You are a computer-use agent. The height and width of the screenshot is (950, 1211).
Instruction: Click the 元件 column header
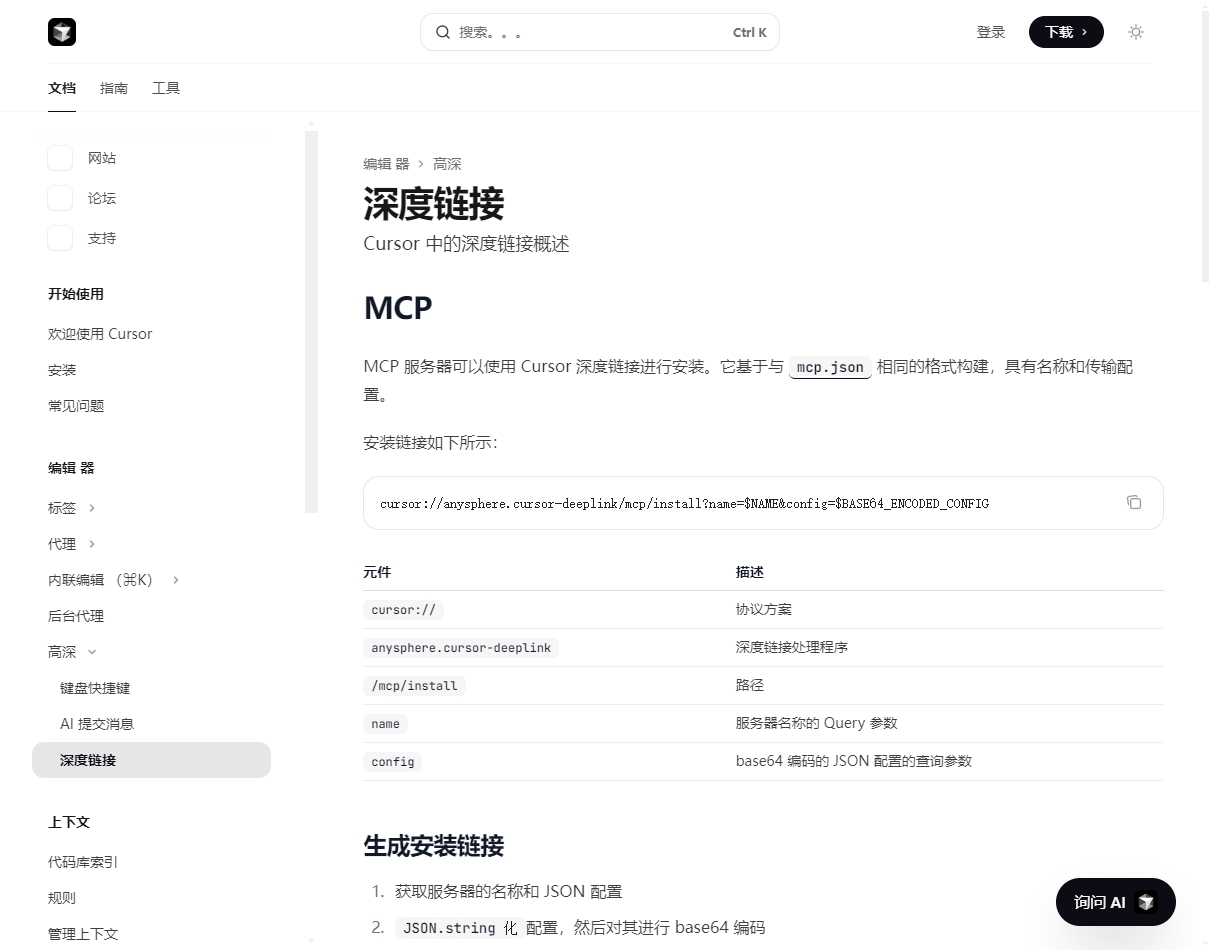click(377, 572)
